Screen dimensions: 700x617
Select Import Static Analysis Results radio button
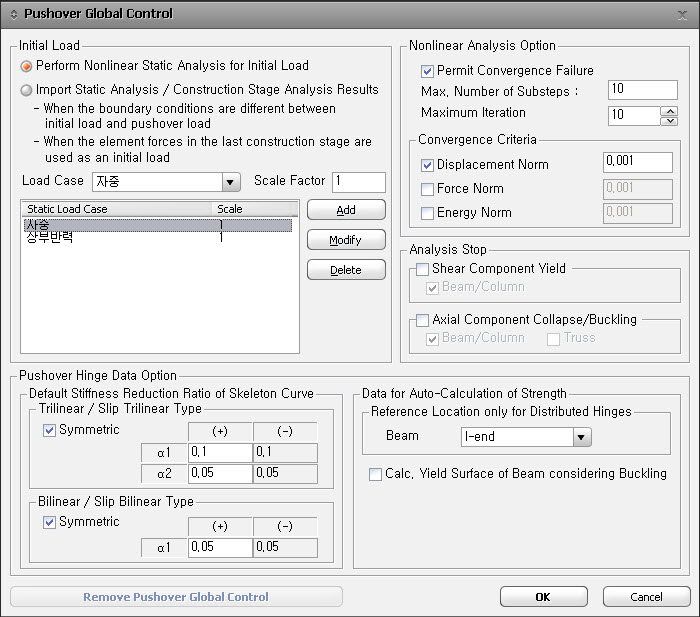[x=26, y=90]
